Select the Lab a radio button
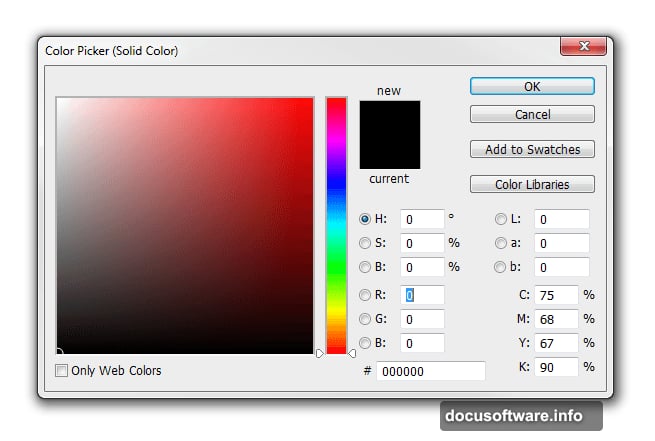This screenshot has height=441, width=655. point(500,243)
